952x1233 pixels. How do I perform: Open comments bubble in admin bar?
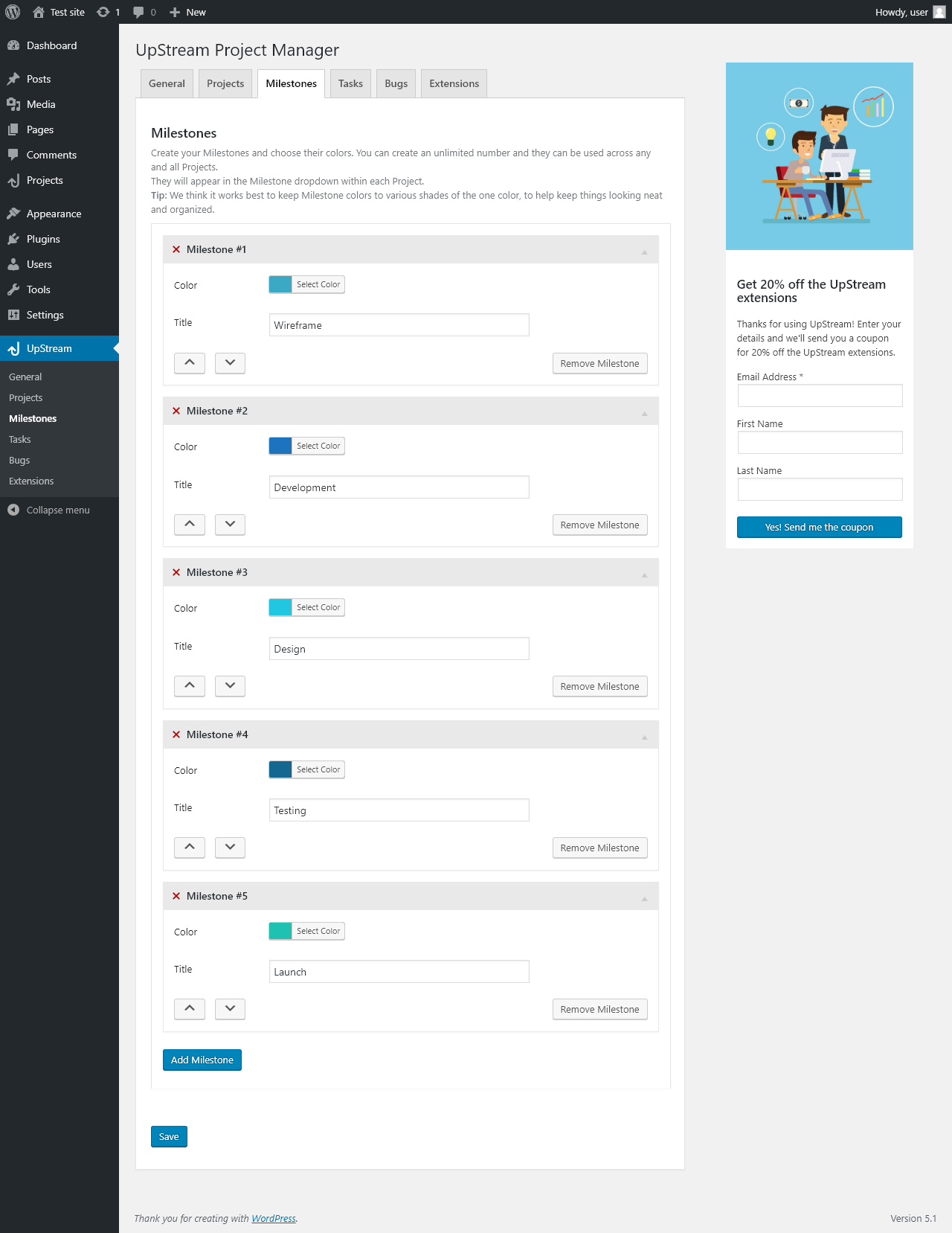(x=139, y=12)
